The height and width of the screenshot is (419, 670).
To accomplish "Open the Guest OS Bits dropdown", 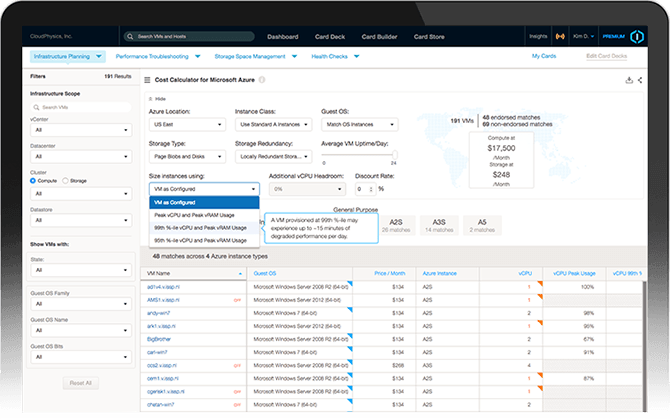I will (81, 357).
